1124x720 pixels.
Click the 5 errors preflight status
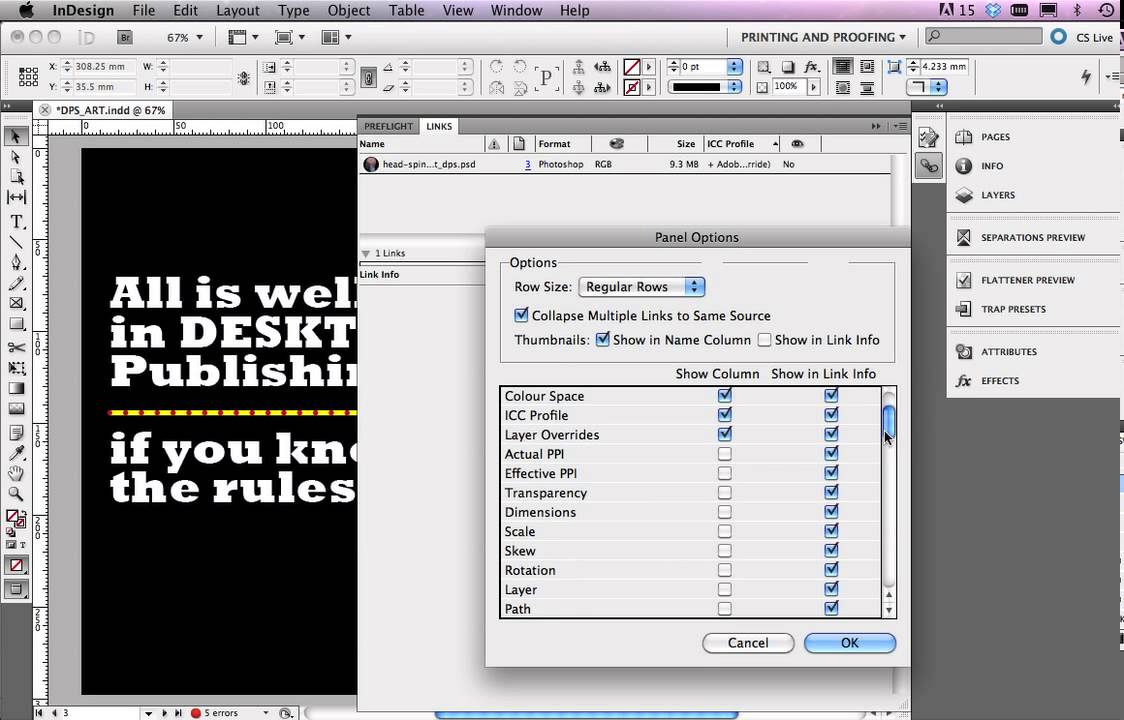[x=220, y=713]
